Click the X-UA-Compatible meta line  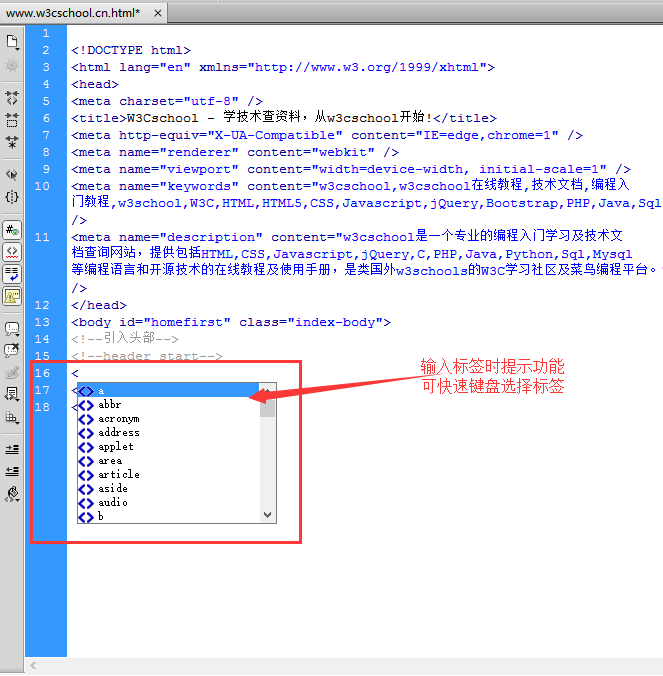coord(327,135)
